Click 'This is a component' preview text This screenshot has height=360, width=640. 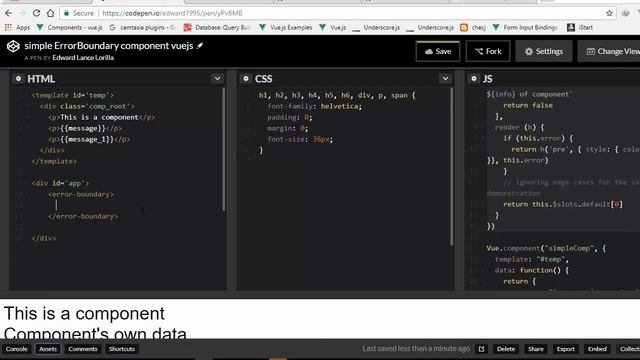click(x=84, y=313)
